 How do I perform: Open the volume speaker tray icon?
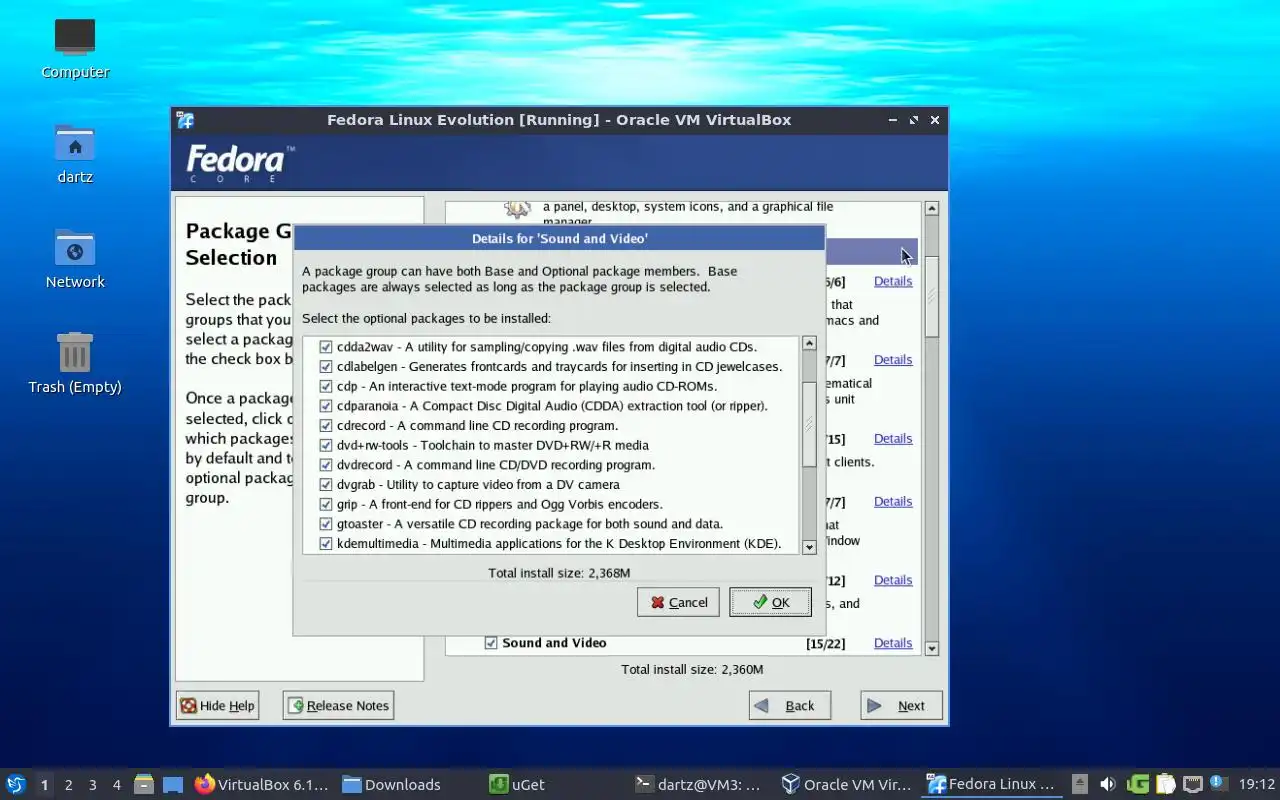[x=1108, y=784]
